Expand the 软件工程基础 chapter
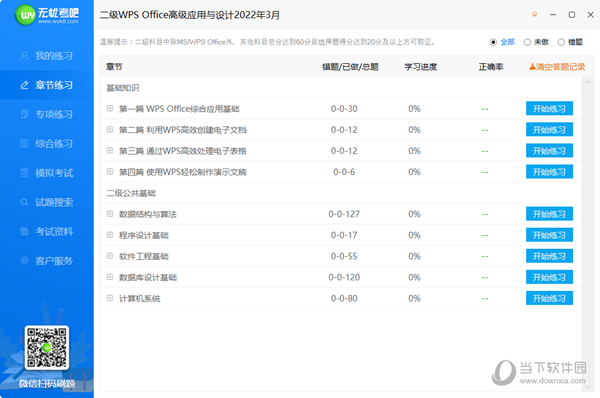This screenshot has height=398, width=600. click(x=110, y=256)
